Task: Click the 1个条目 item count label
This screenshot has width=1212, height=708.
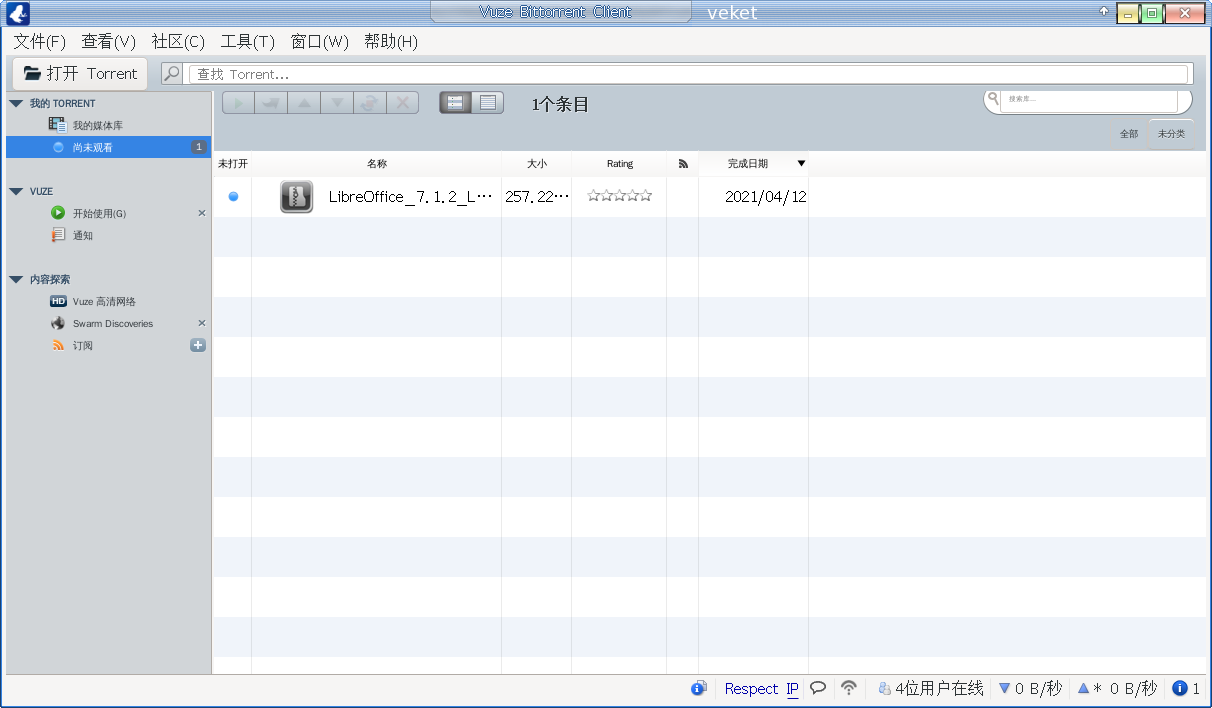Action: (x=560, y=104)
